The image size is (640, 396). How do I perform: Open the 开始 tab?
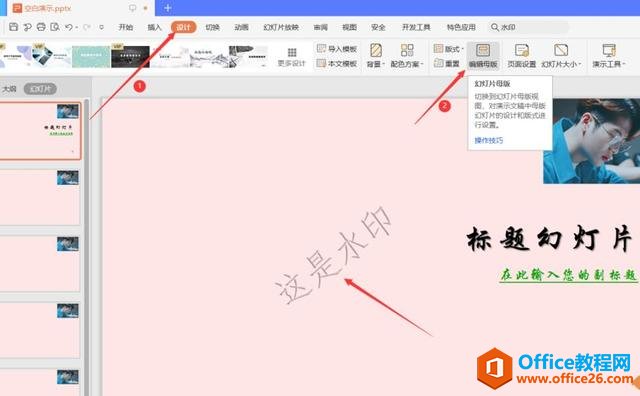pos(125,27)
